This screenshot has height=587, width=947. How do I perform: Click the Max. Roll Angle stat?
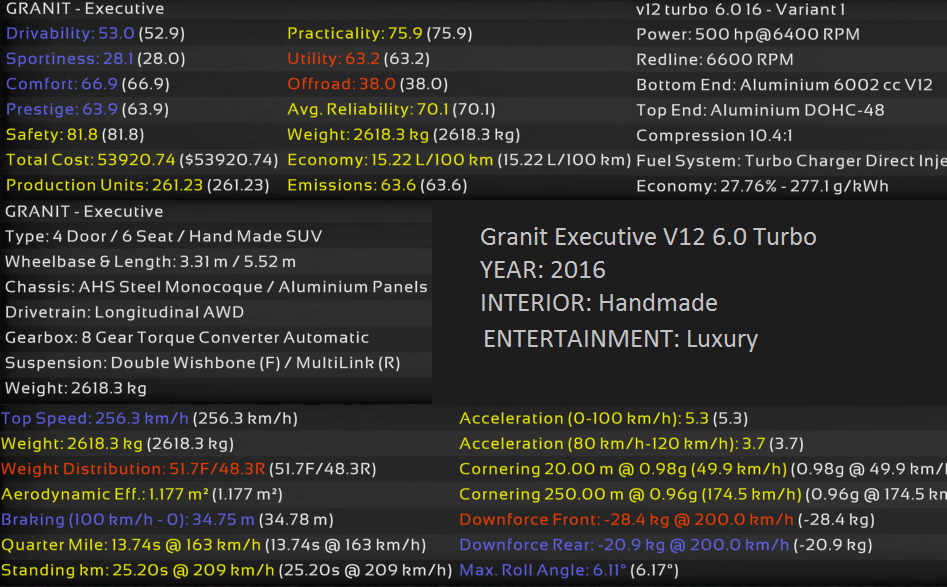tap(566, 570)
